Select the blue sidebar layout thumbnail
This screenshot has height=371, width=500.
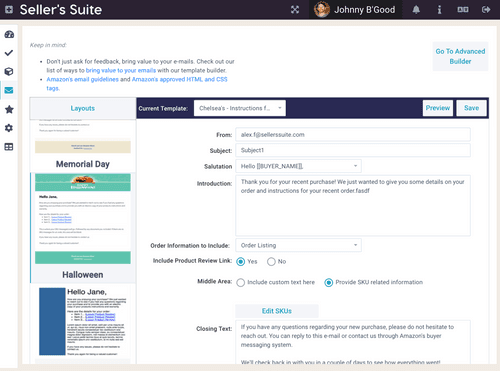point(83,322)
